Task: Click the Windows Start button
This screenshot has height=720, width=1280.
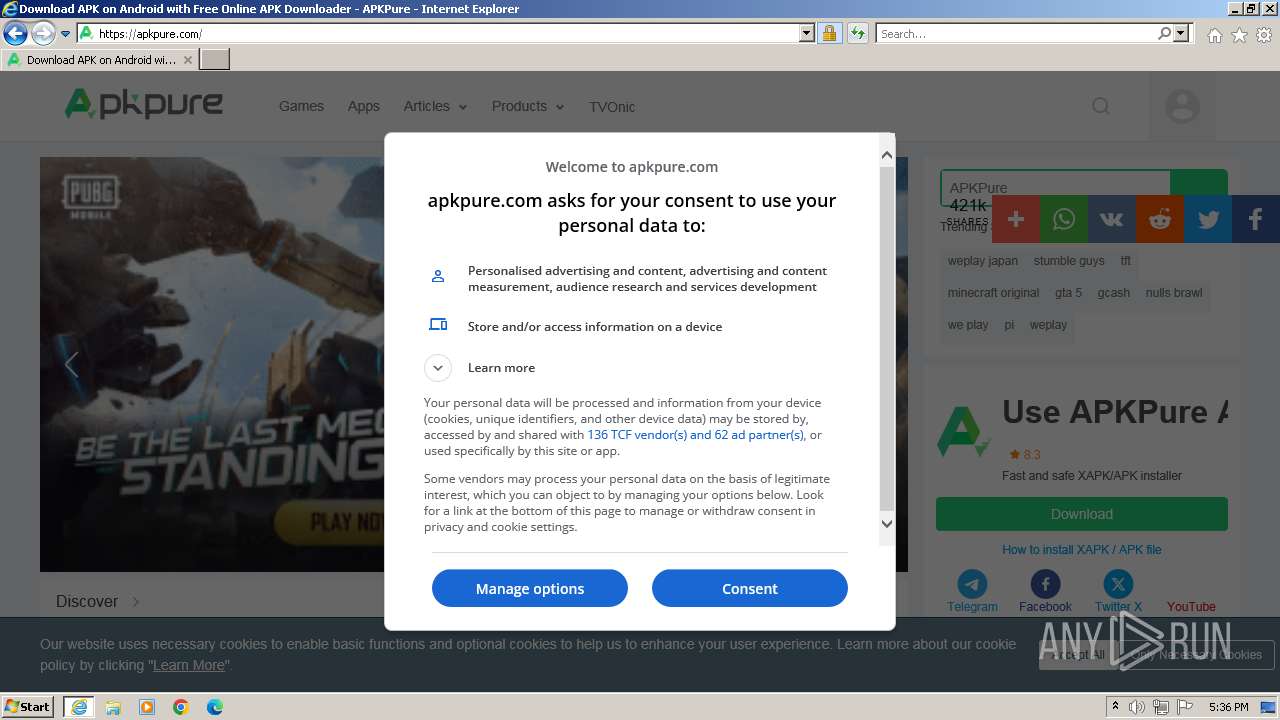Action: (x=28, y=706)
